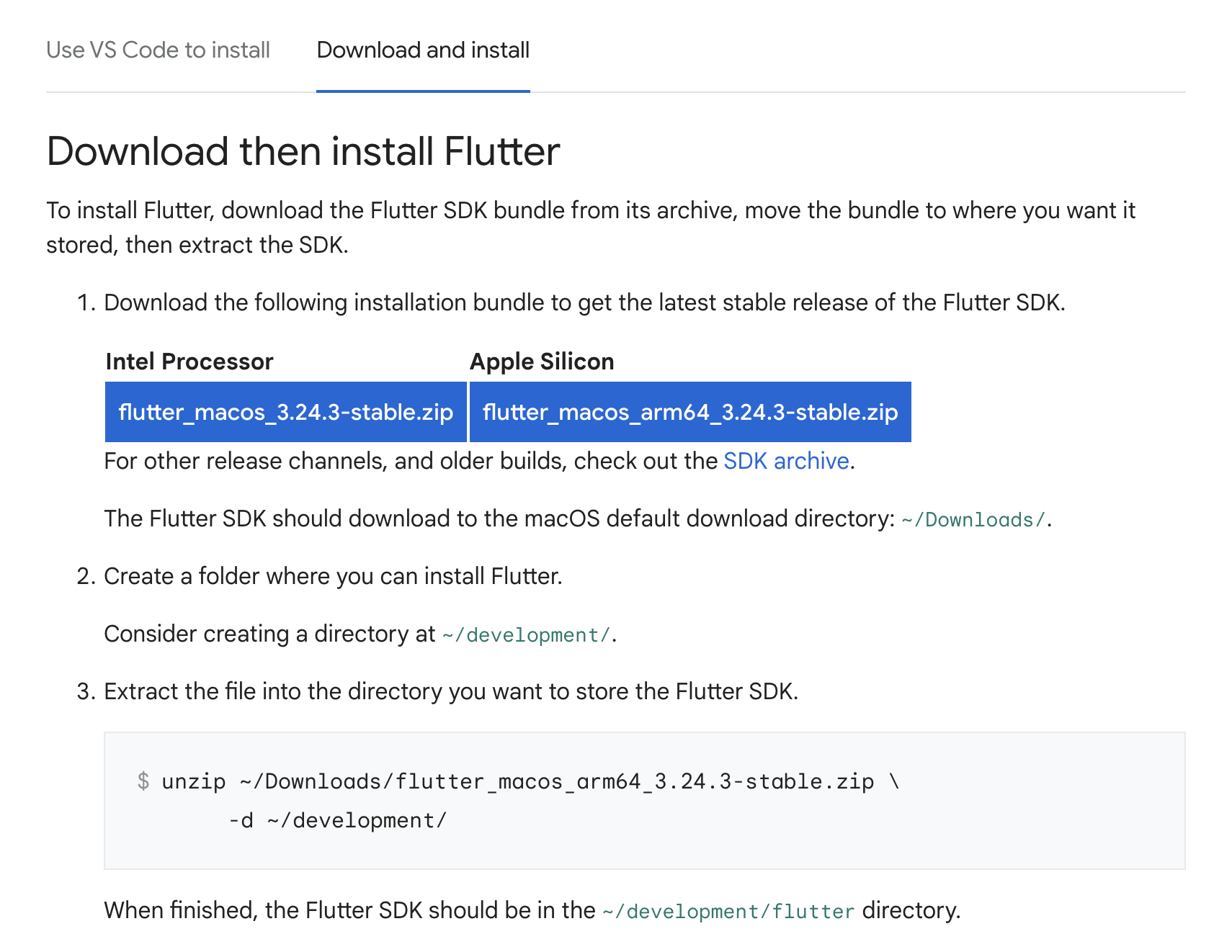Viewport: 1232px width, 952px height.
Task: Click the unzip command line in code block
Action: [x=517, y=782]
